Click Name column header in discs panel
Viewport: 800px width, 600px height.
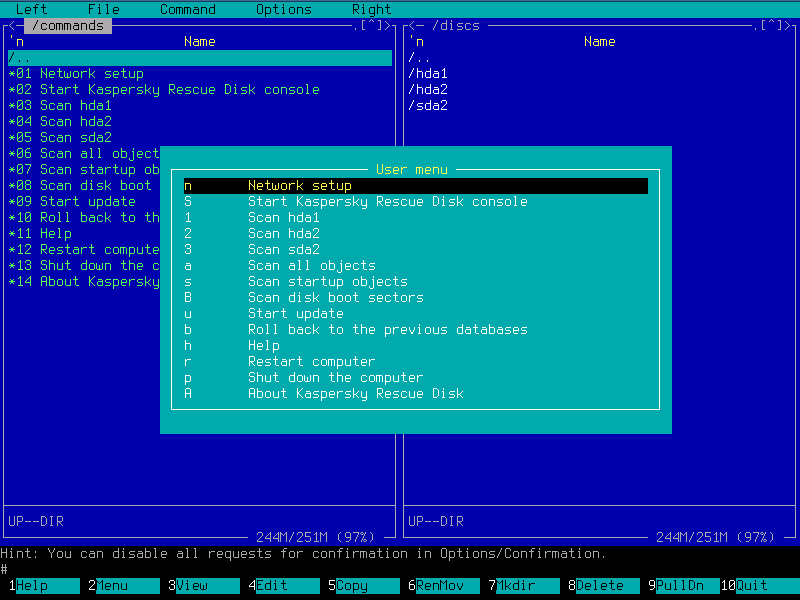pos(600,42)
